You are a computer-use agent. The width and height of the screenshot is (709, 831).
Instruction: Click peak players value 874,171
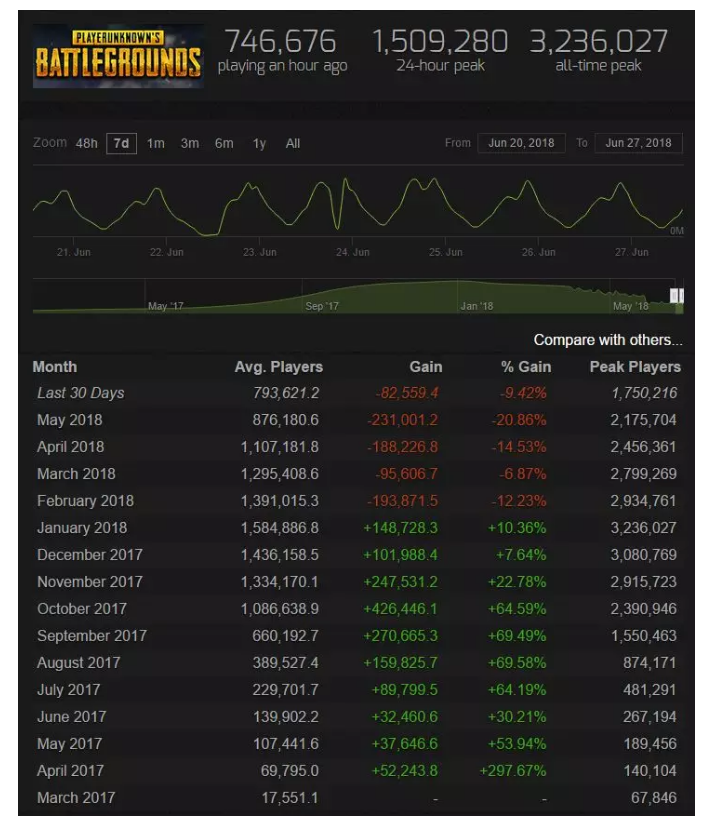[650, 663]
